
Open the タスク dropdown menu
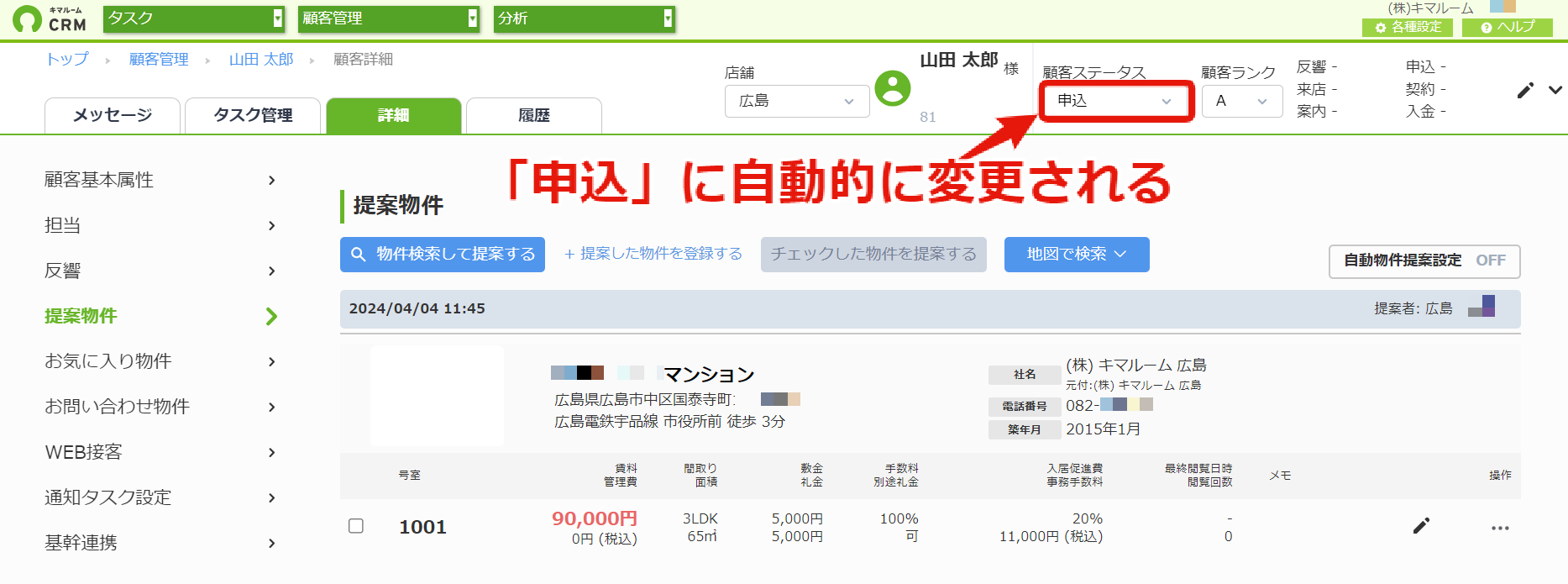click(194, 18)
